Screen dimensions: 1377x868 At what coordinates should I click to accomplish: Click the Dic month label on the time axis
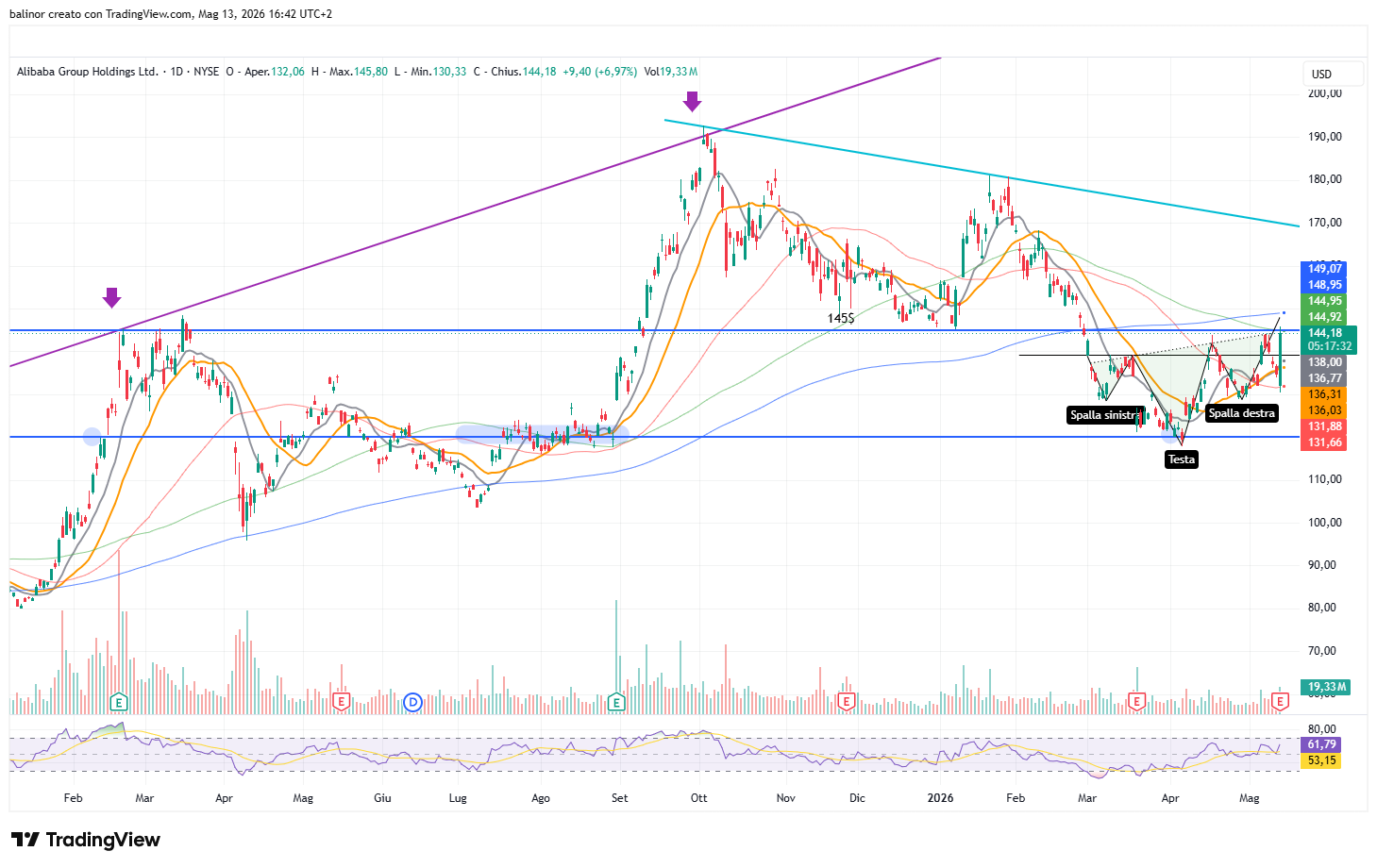(x=857, y=798)
